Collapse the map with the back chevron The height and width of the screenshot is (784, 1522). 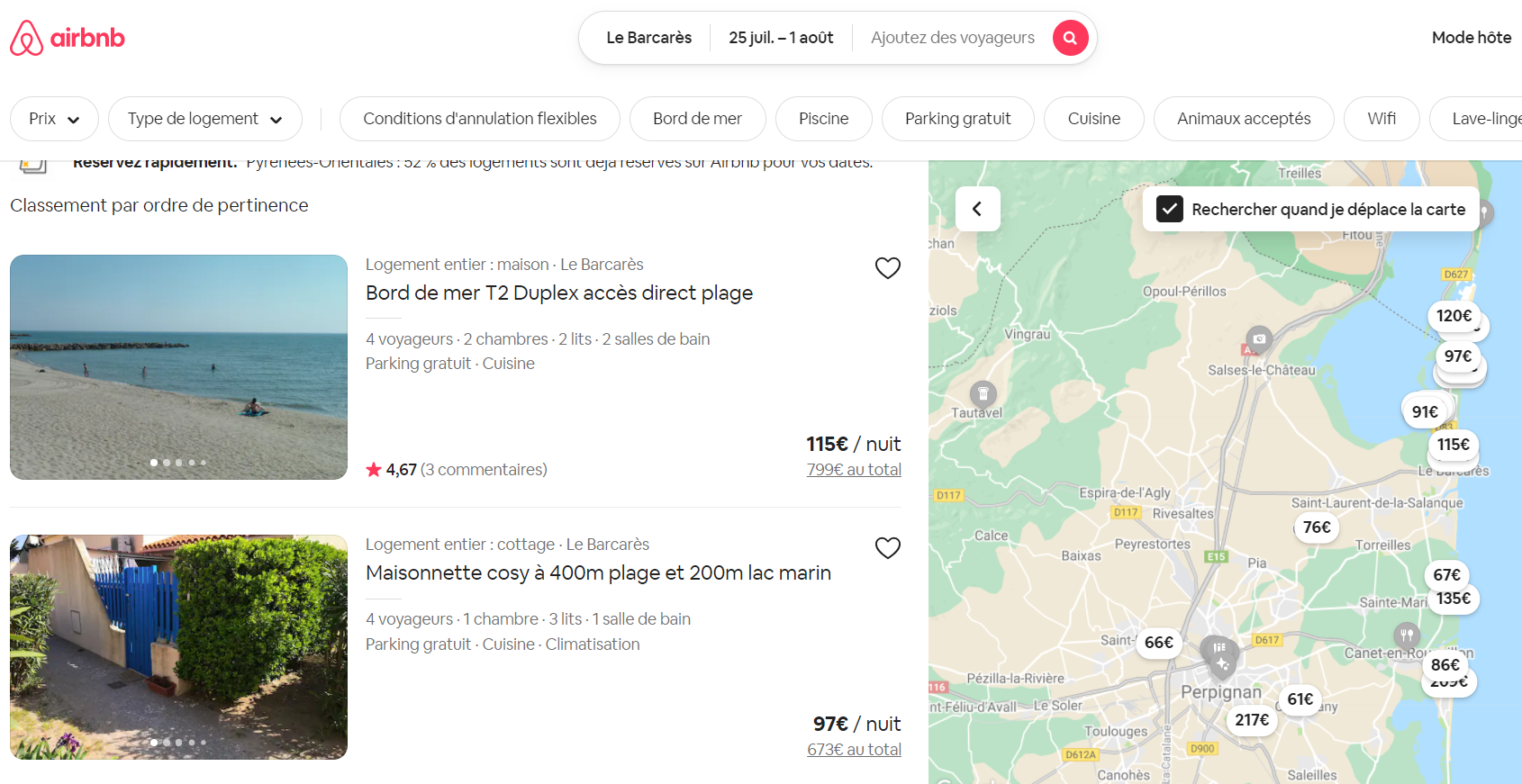pos(977,209)
